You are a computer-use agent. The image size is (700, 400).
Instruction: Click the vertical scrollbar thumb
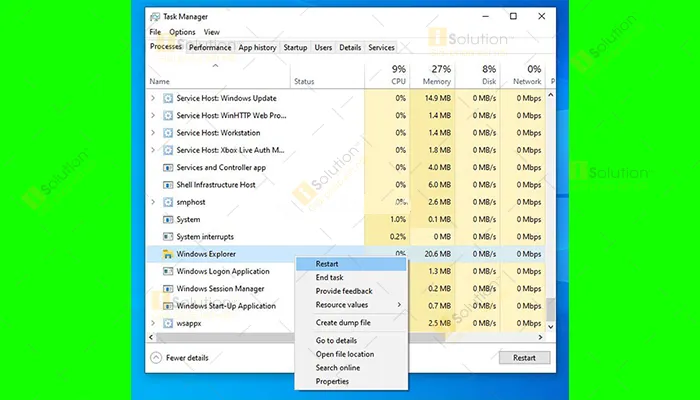coord(550,310)
